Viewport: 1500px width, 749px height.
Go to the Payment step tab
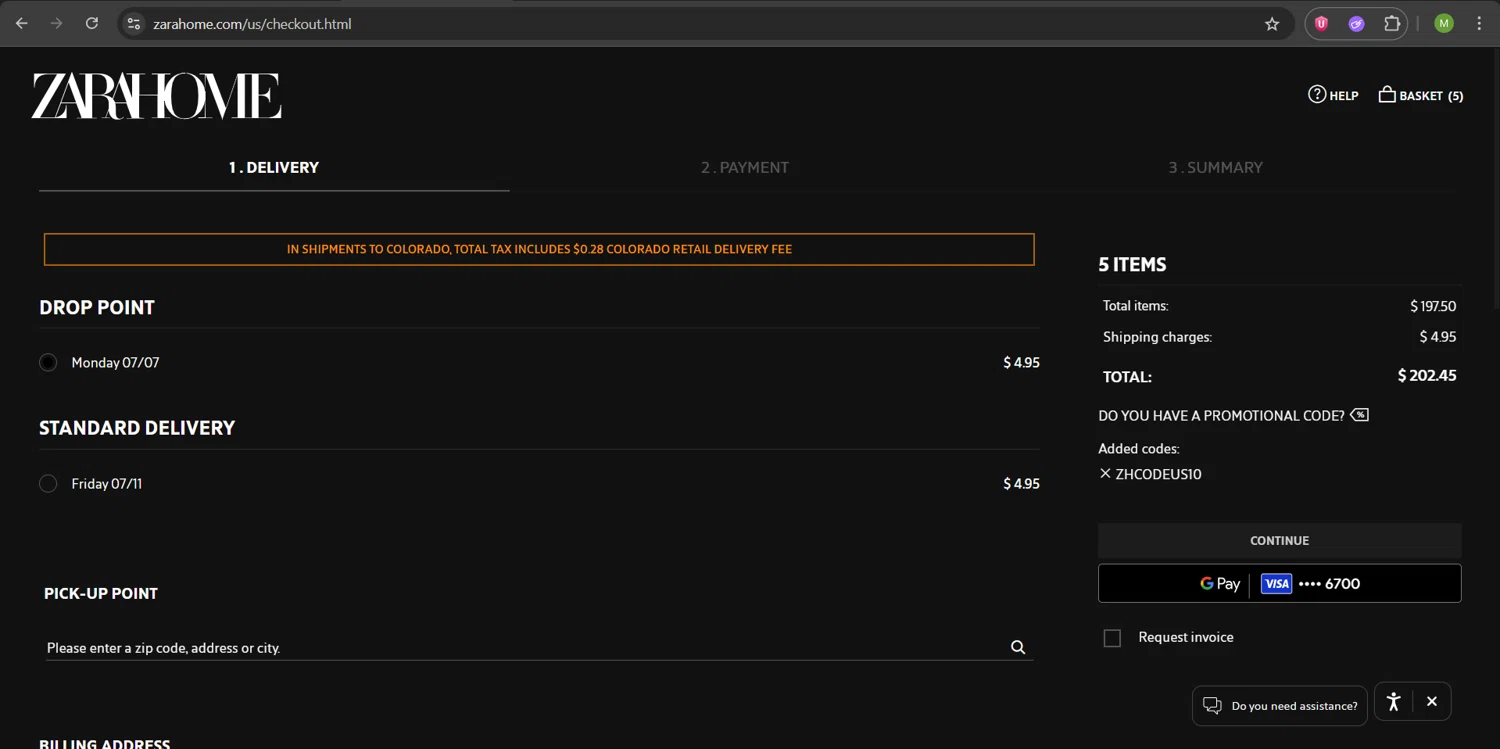coord(745,168)
